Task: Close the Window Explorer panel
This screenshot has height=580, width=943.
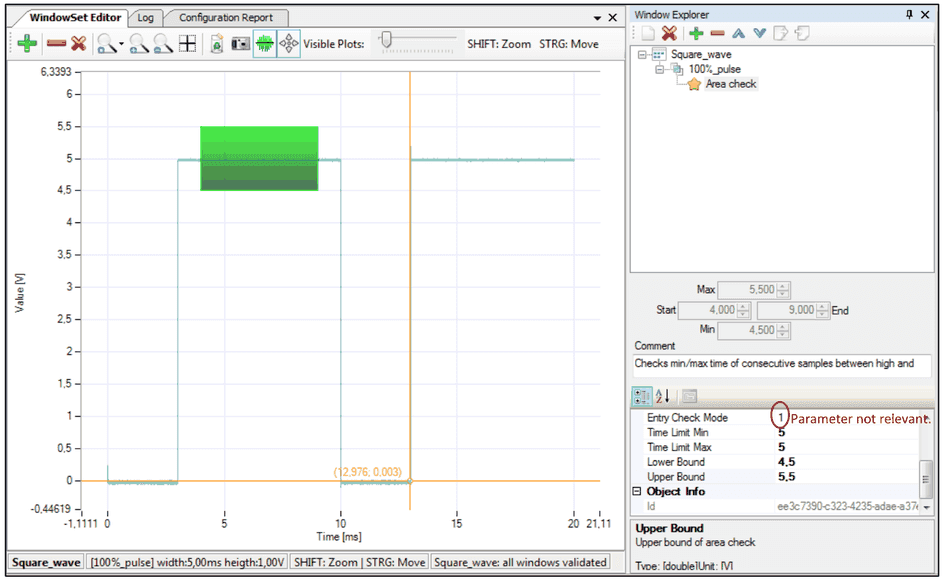Action: point(926,14)
